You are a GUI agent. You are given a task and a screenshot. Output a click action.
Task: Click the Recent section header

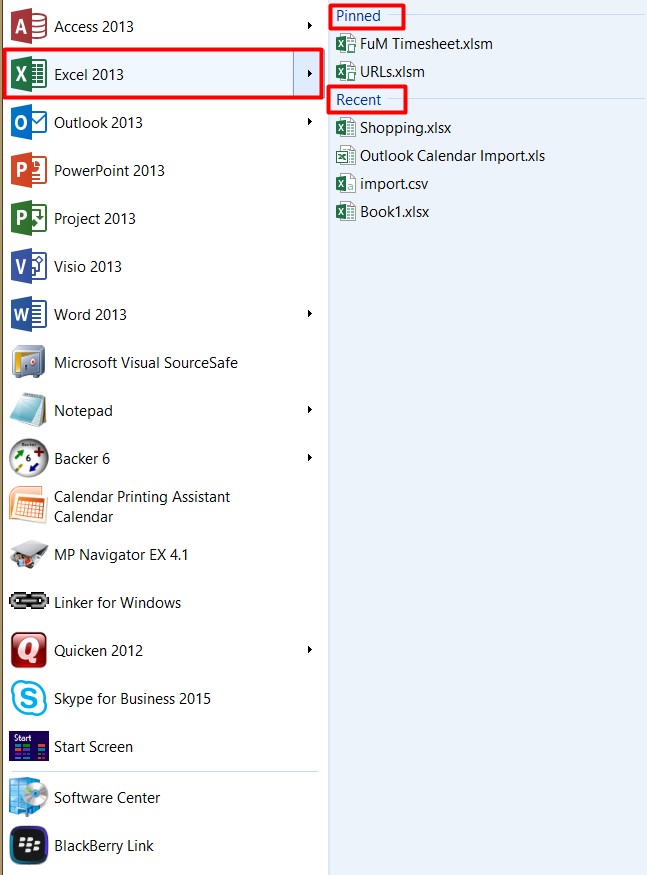358,99
